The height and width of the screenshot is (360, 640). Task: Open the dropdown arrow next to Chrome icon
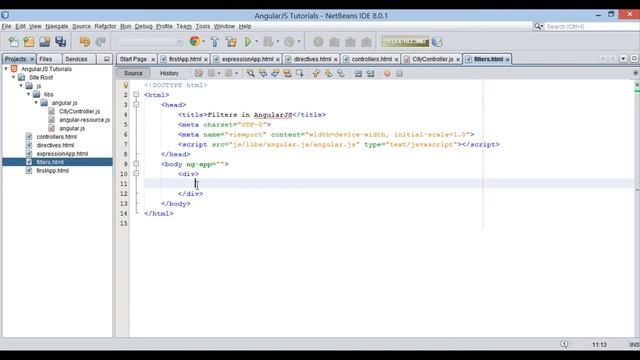(x=204, y=42)
